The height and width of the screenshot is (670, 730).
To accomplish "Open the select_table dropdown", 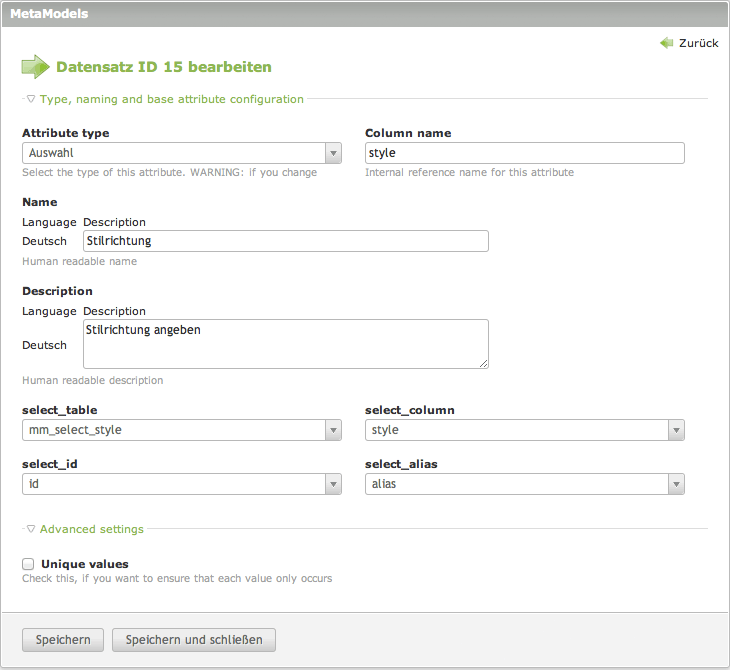I will tap(182, 430).
